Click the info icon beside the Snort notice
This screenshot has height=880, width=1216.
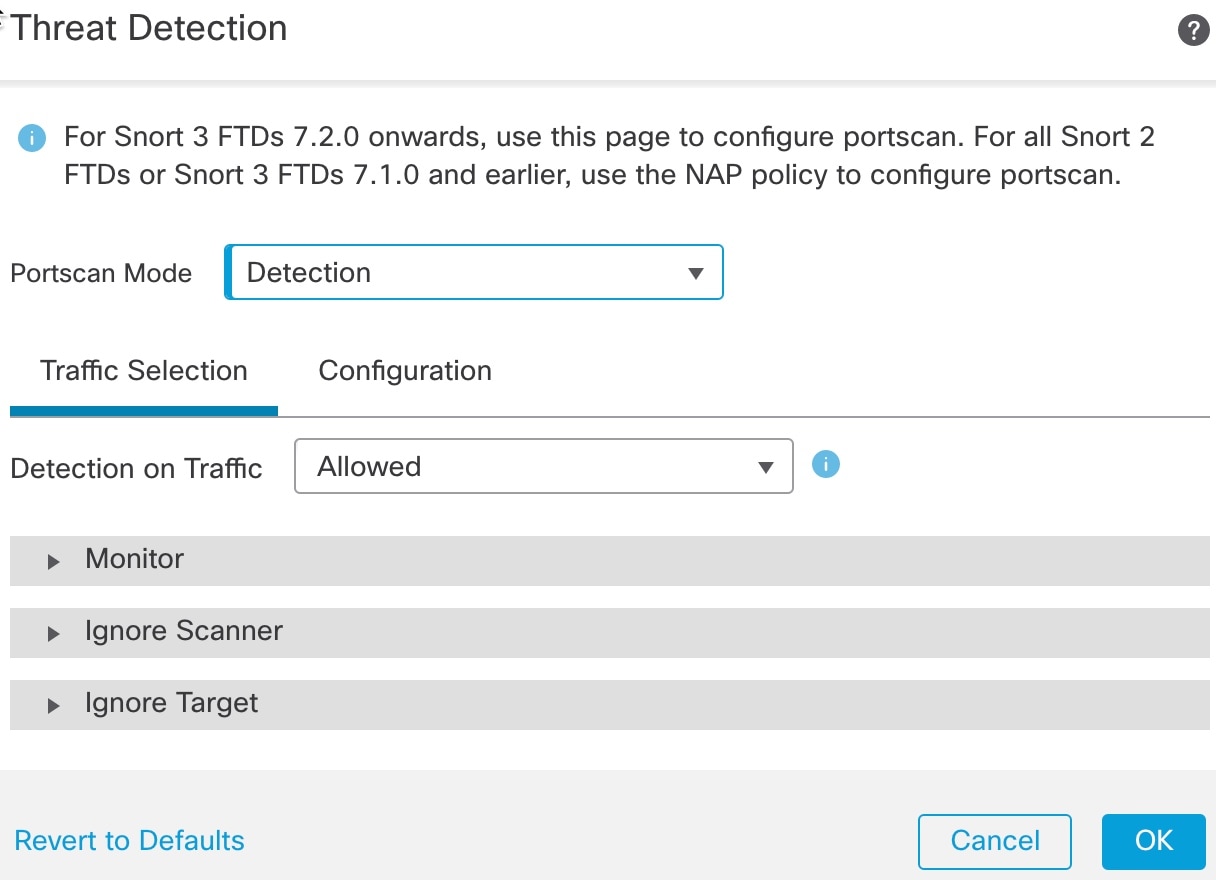tap(32, 138)
